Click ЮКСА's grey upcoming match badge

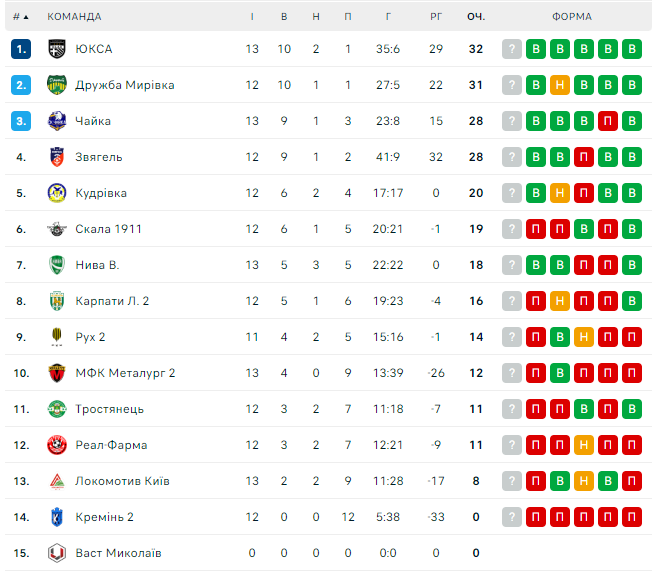tap(512, 49)
